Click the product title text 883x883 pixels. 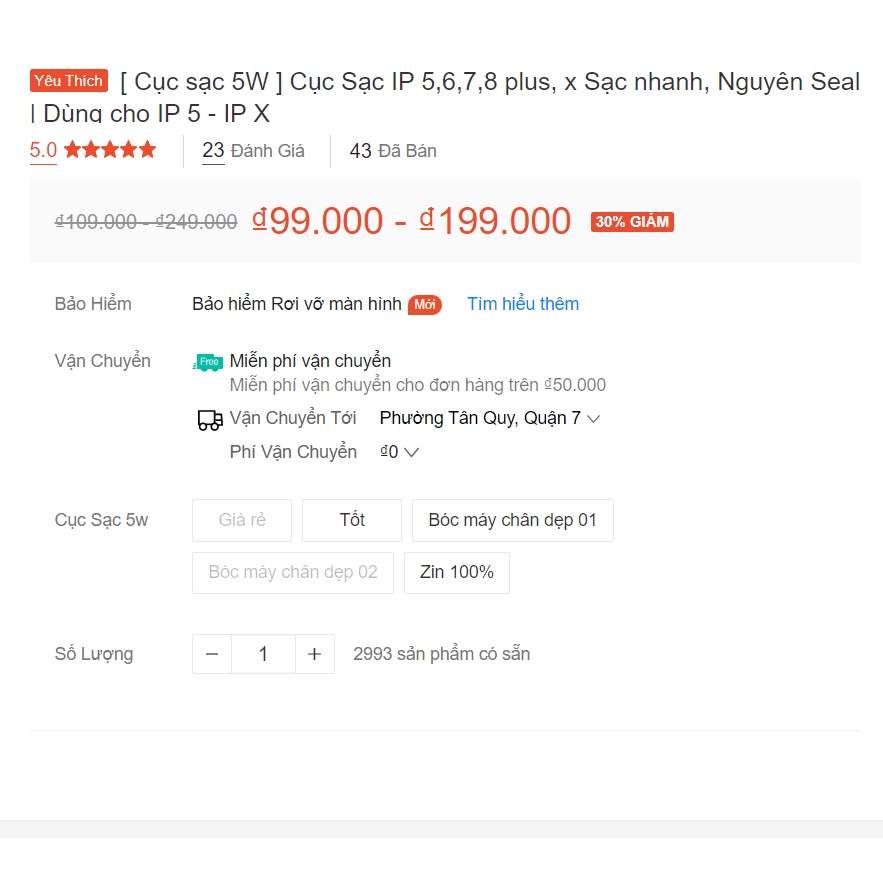(445, 97)
